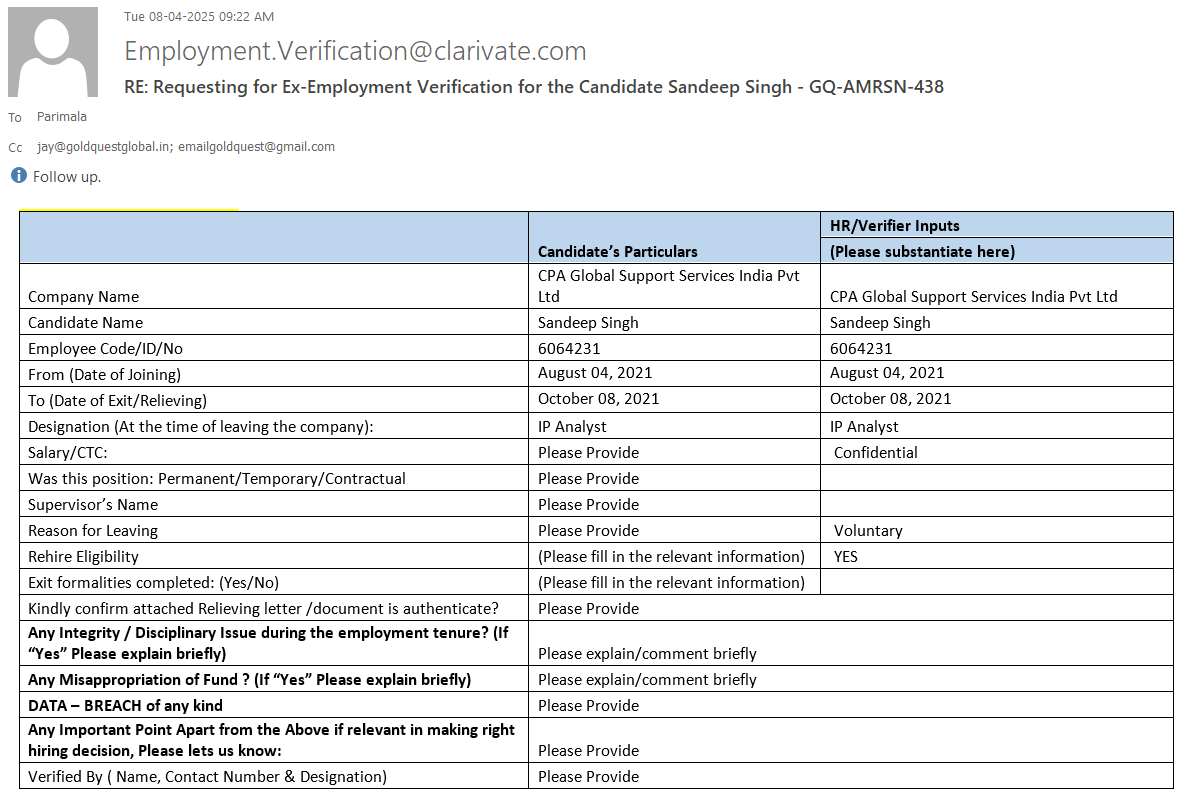Click Please Provide next to Verified By
Viewport: 1183px width, 797px height.
coord(588,777)
